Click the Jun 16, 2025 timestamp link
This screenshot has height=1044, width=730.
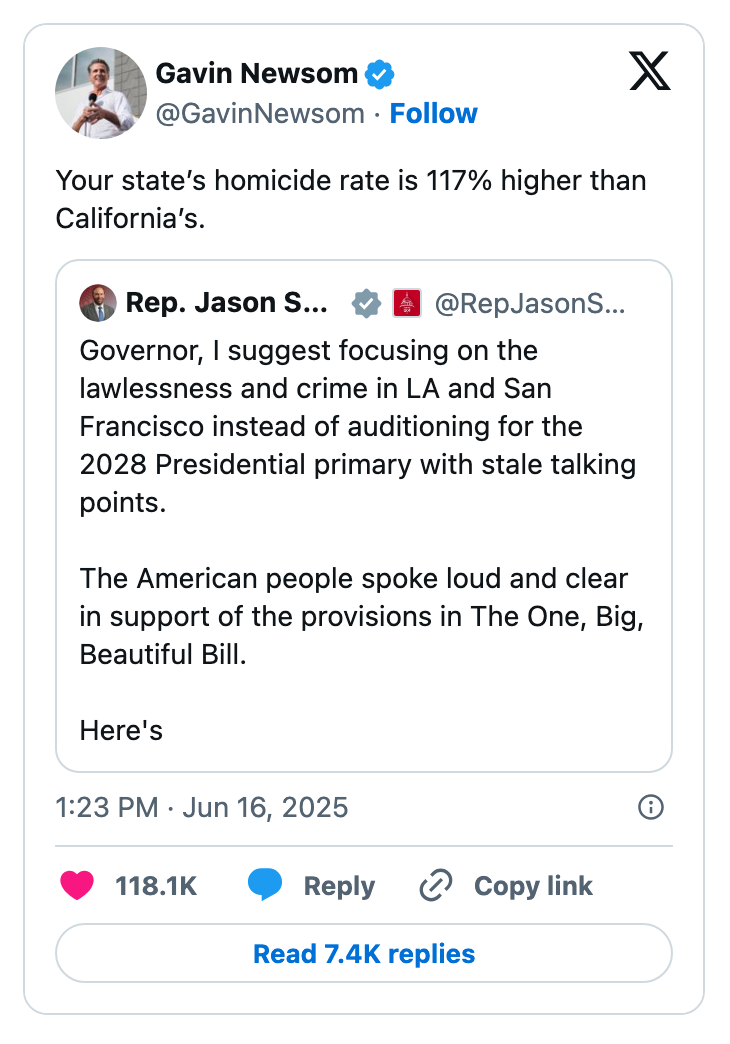click(x=200, y=807)
